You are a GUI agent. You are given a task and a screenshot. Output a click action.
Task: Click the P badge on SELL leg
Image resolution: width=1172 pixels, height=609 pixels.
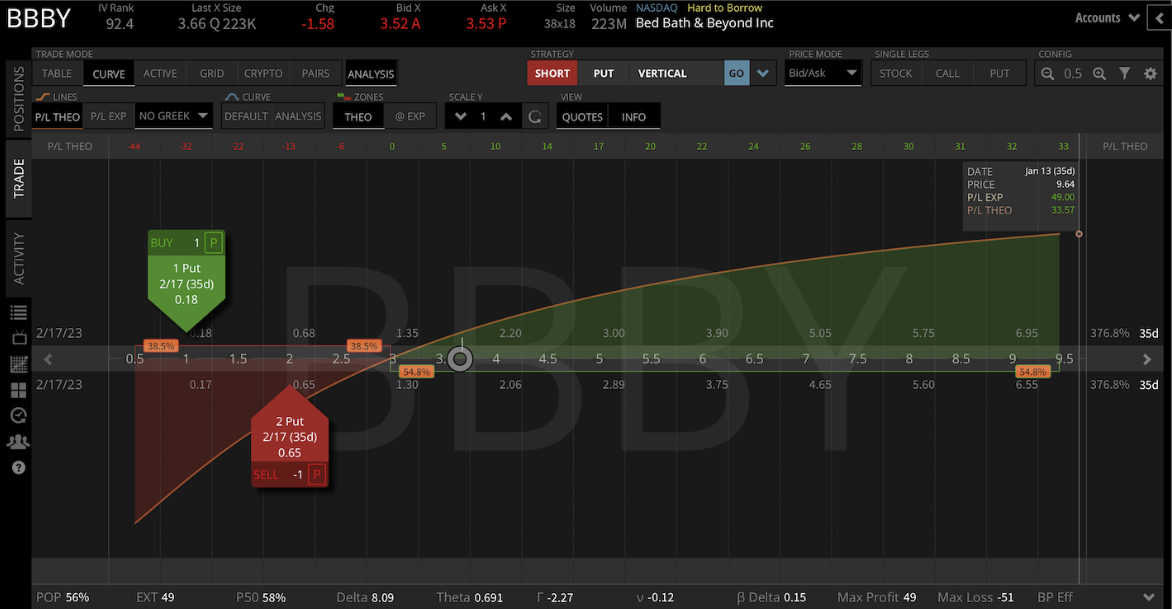click(317, 474)
